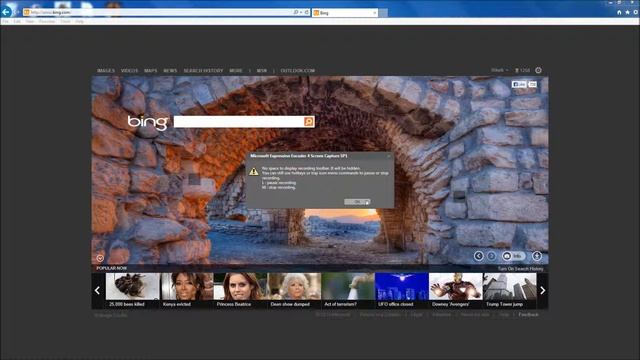Image resolution: width=640 pixels, height=360 pixels.
Task: Click the refresh icon in address bar
Action: (307, 12)
